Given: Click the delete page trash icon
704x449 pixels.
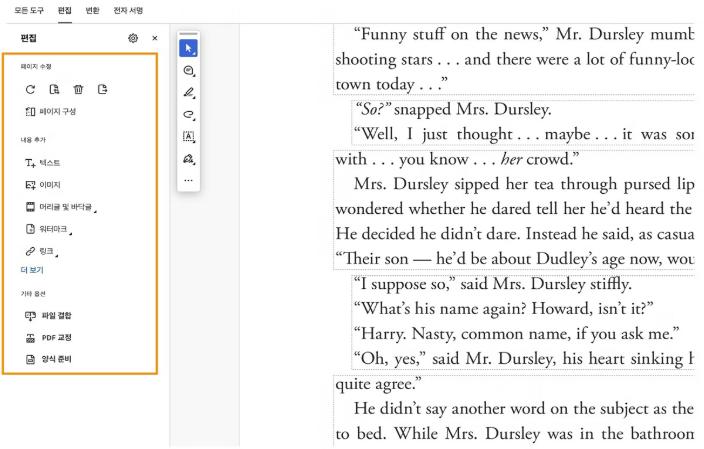Looking at the screenshot, I should click(x=79, y=89).
